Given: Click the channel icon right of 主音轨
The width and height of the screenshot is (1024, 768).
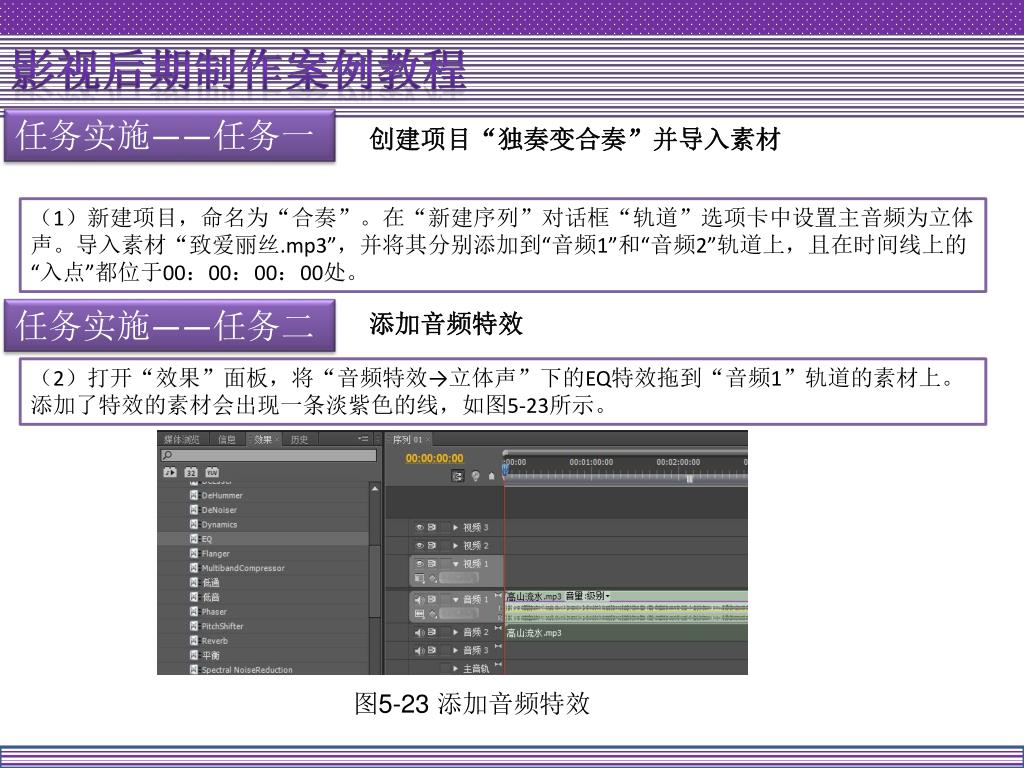Looking at the screenshot, I should pos(498,665).
